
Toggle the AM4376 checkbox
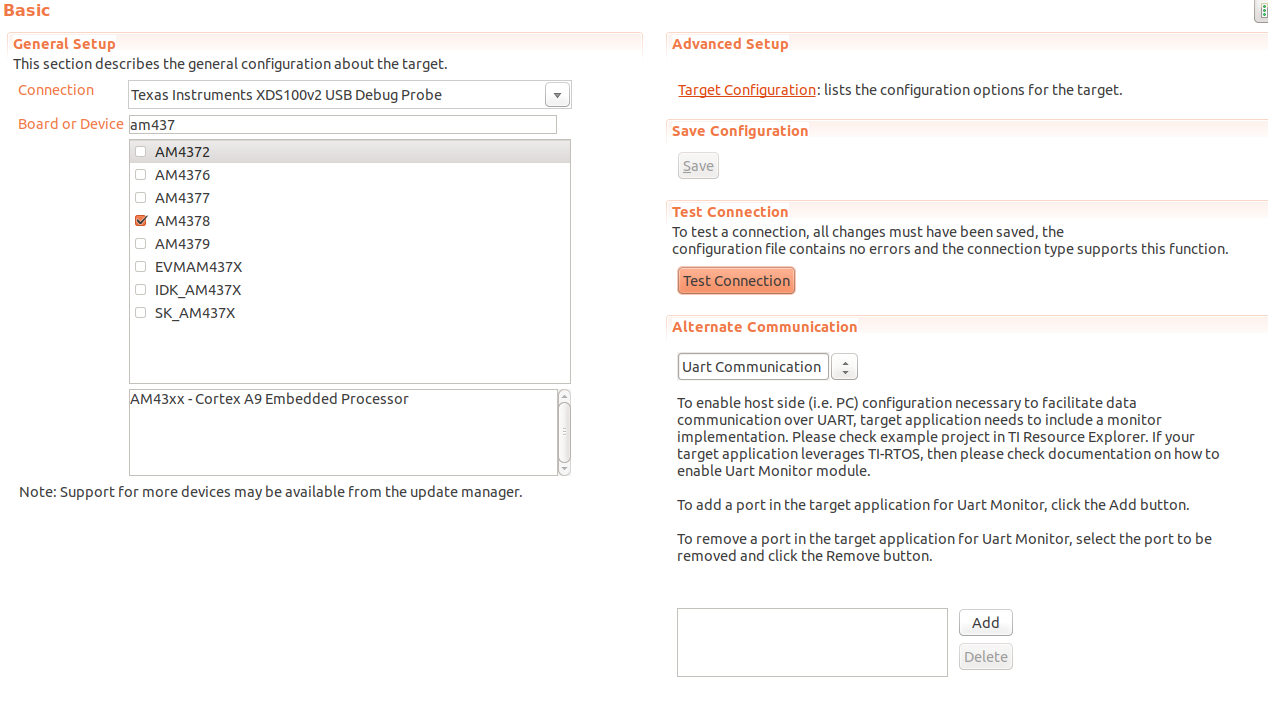coord(140,175)
